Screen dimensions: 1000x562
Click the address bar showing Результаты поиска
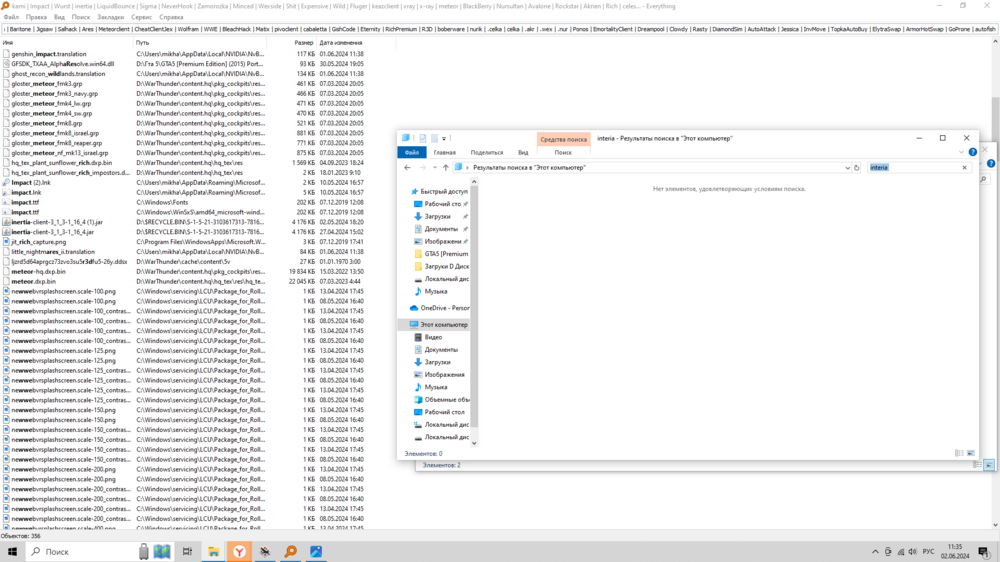(651, 168)
